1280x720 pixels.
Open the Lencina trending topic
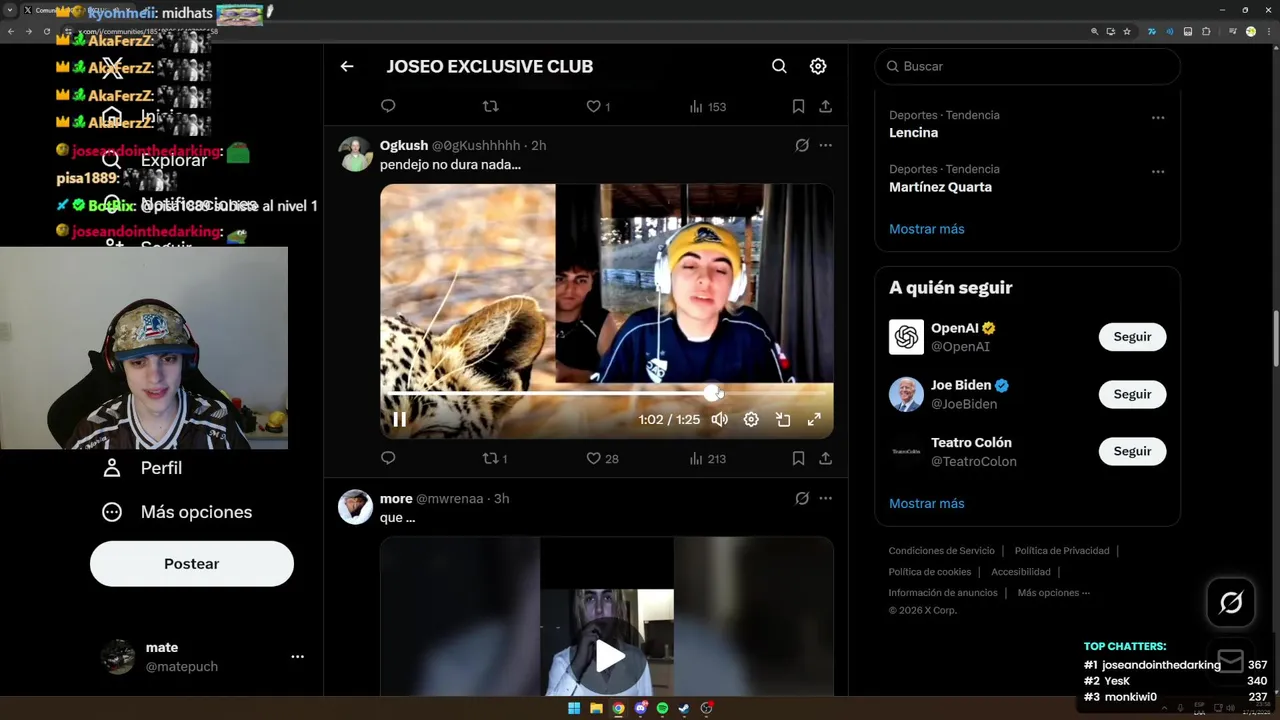point(913,132)
